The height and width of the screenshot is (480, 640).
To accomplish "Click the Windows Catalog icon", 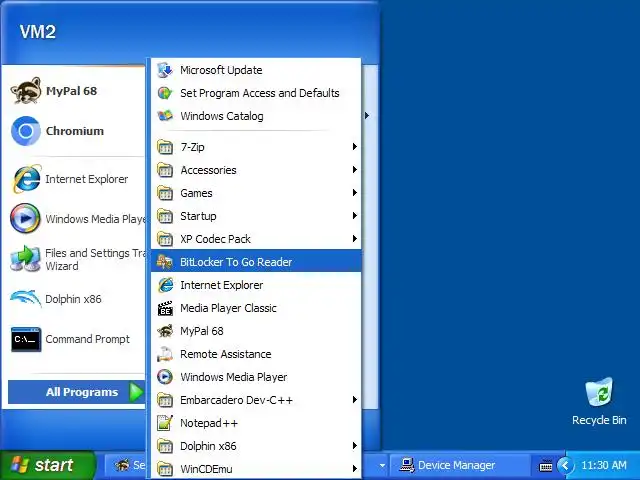I will pyautogui.click(x=165, y=116).
